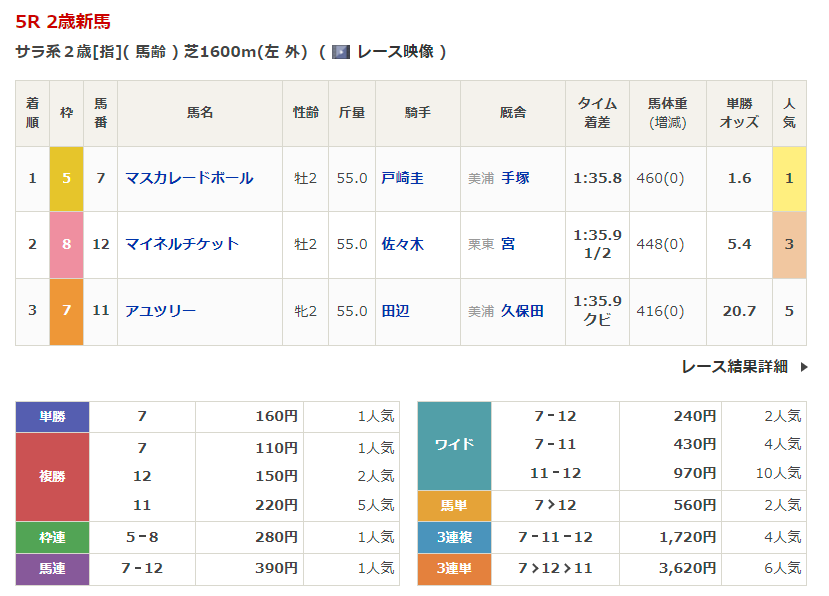View trainer 久保田 profile
Viewport: 829px width, 596px height.
pyautogui.click(x=522, y=311)
